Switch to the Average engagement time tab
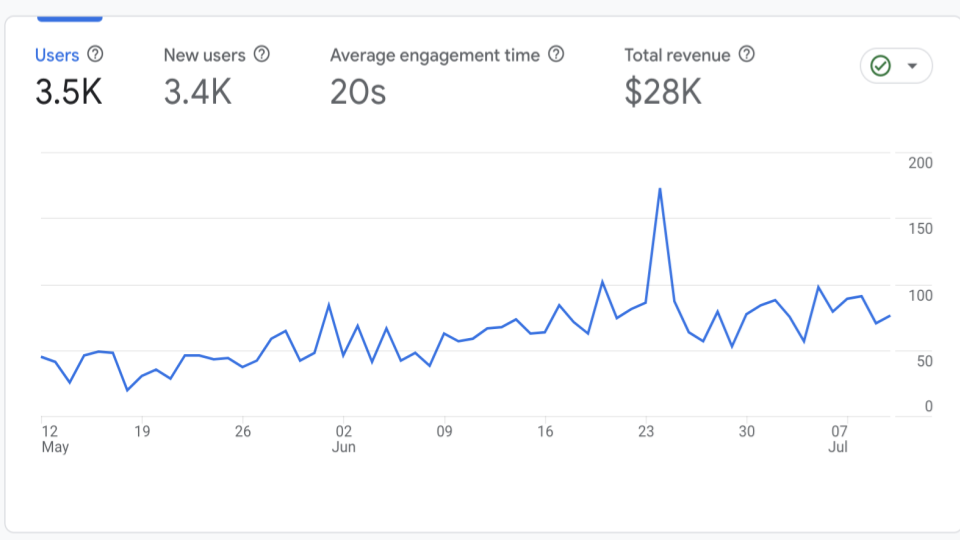 coord(436,55)
